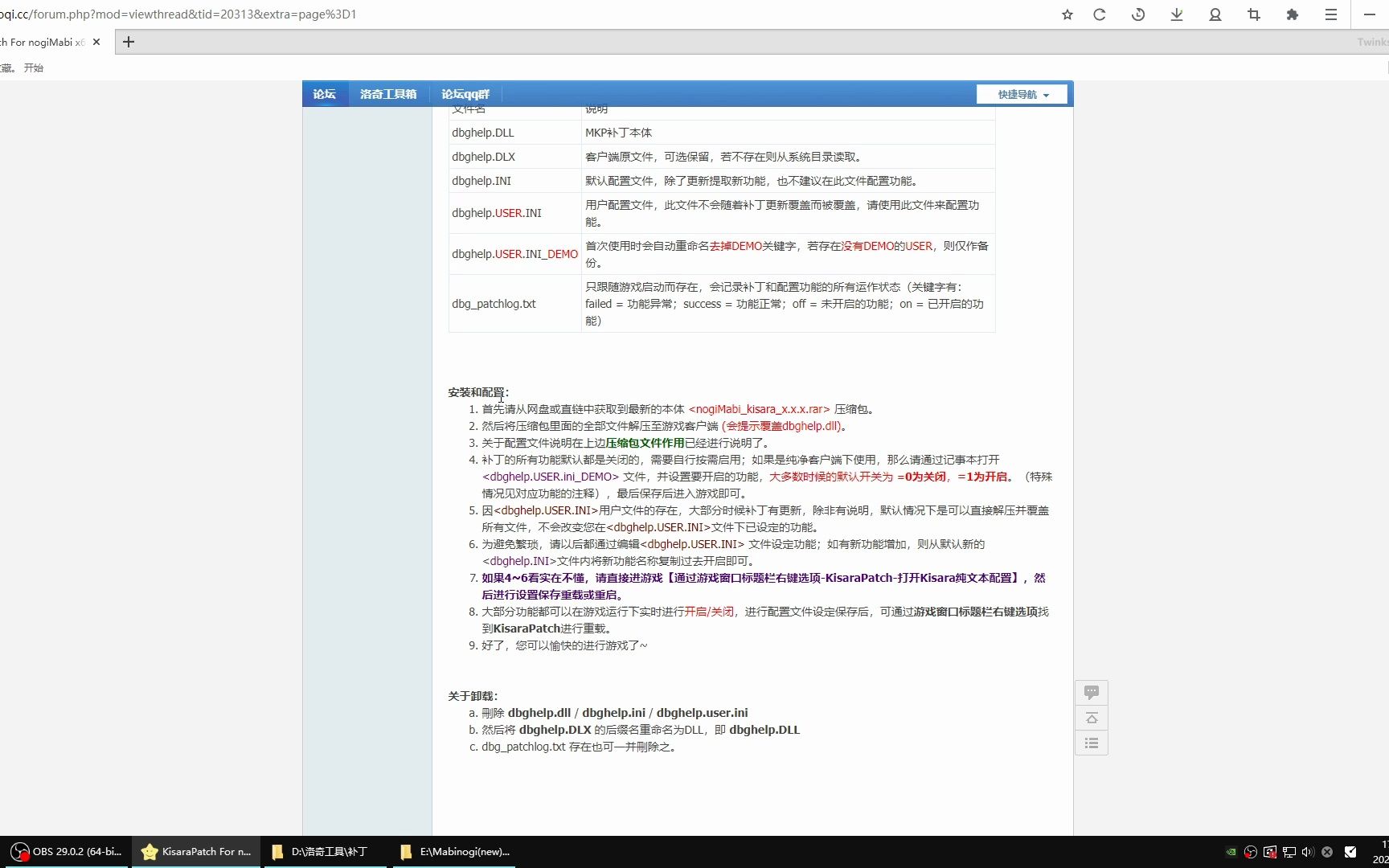Click the OBS recording tray icon
The height and width of the screenshot is (868, 1389).
tap(1251, 852)
